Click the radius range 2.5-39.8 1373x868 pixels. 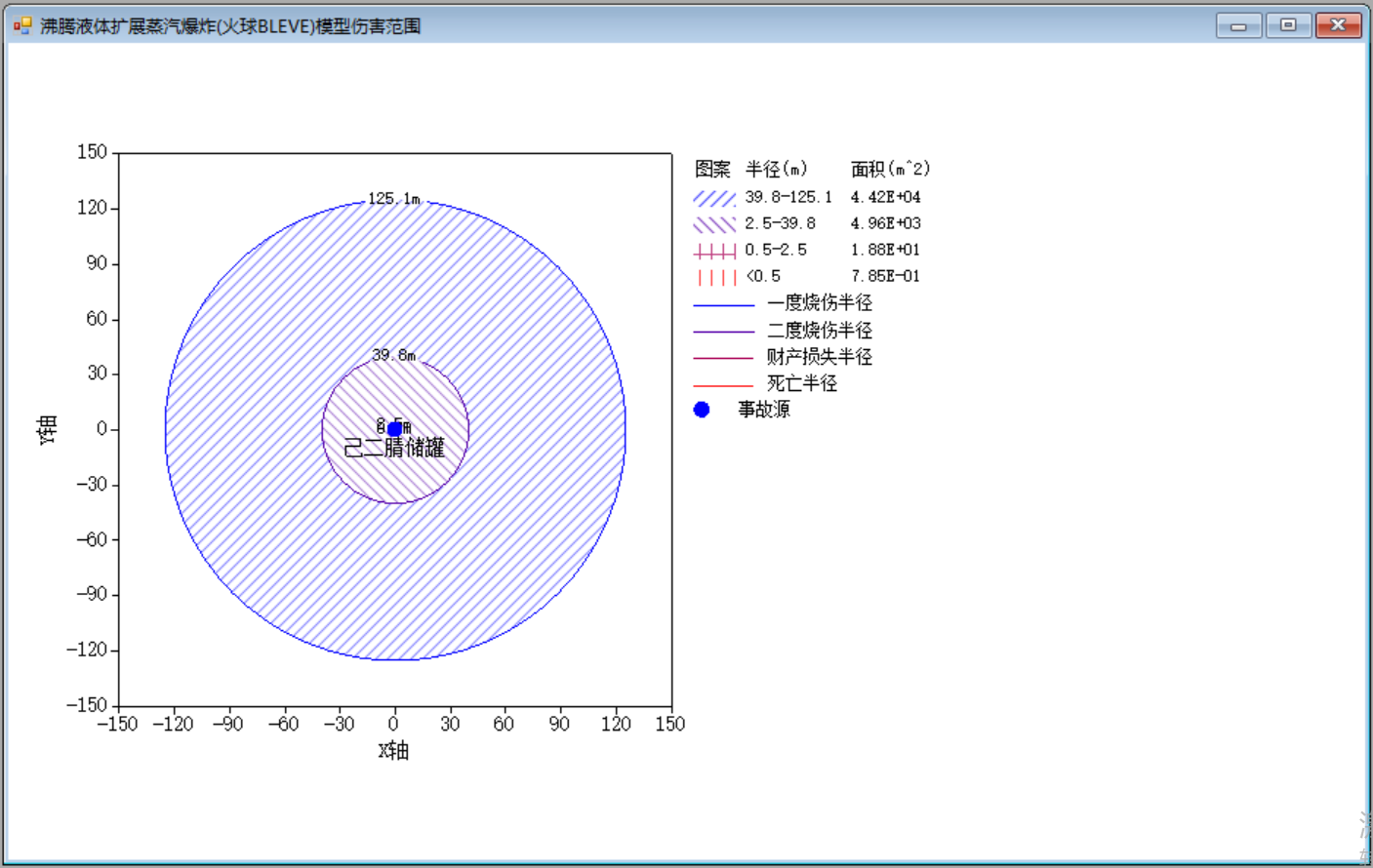click(x=780, y=223)
